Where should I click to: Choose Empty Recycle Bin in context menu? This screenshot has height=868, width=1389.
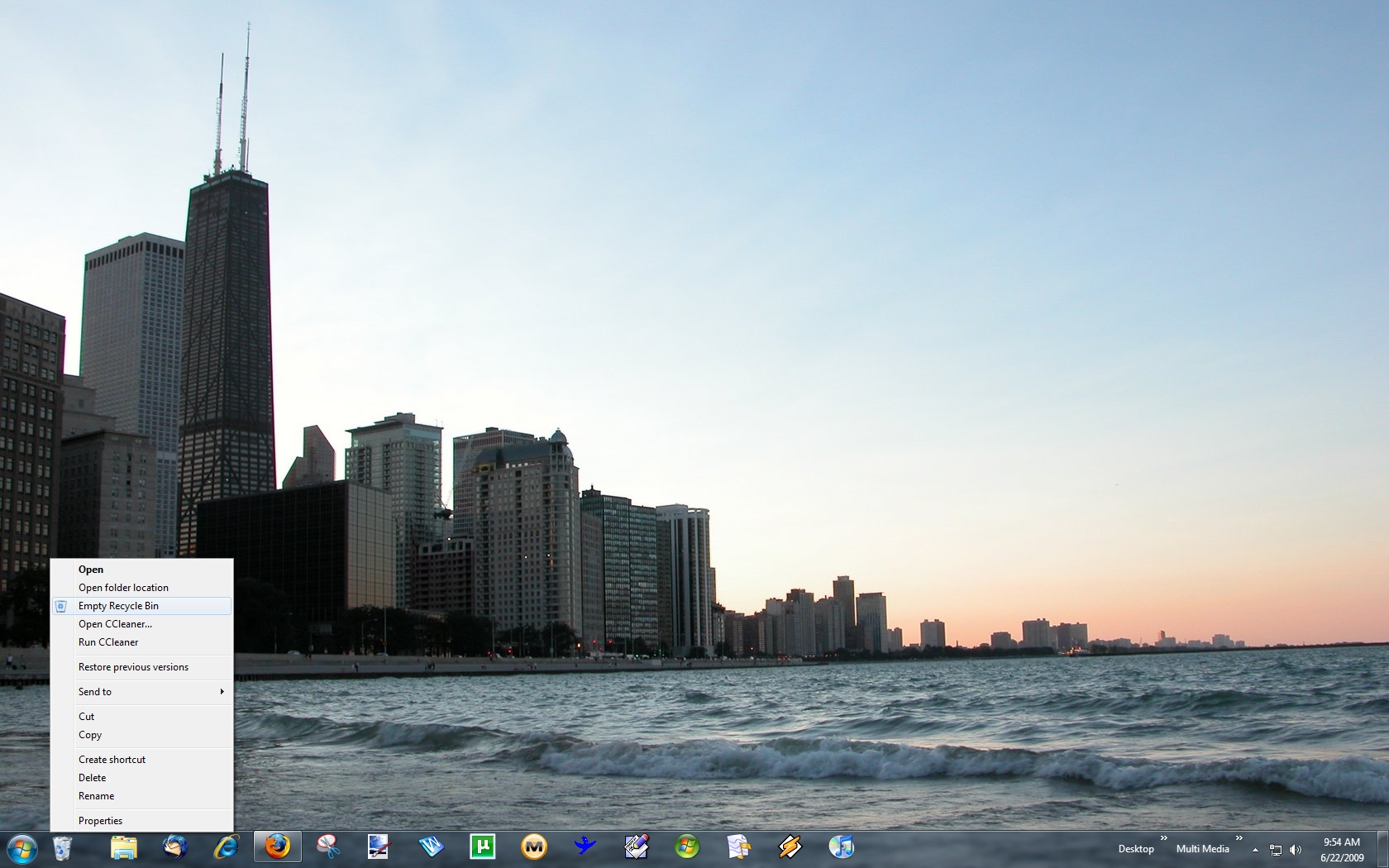[x=118, y=606]
